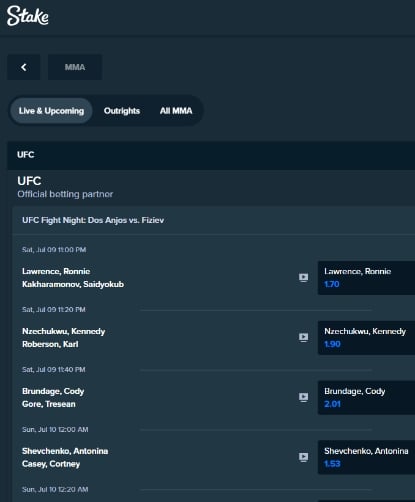Click the Sun, Jul 10 12:20 AM time

pyautogui.click(x=55, y=490)
